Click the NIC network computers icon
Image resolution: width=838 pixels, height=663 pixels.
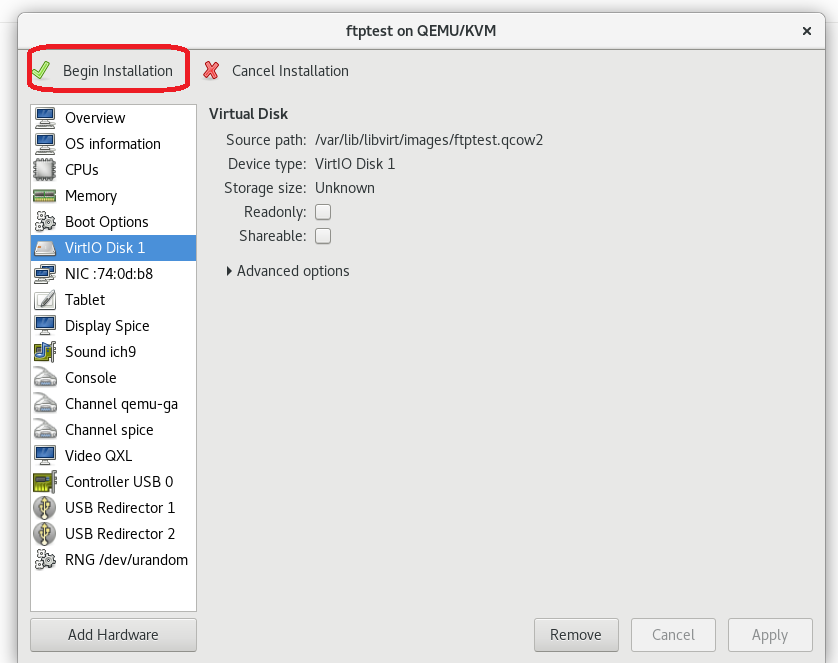45,274
